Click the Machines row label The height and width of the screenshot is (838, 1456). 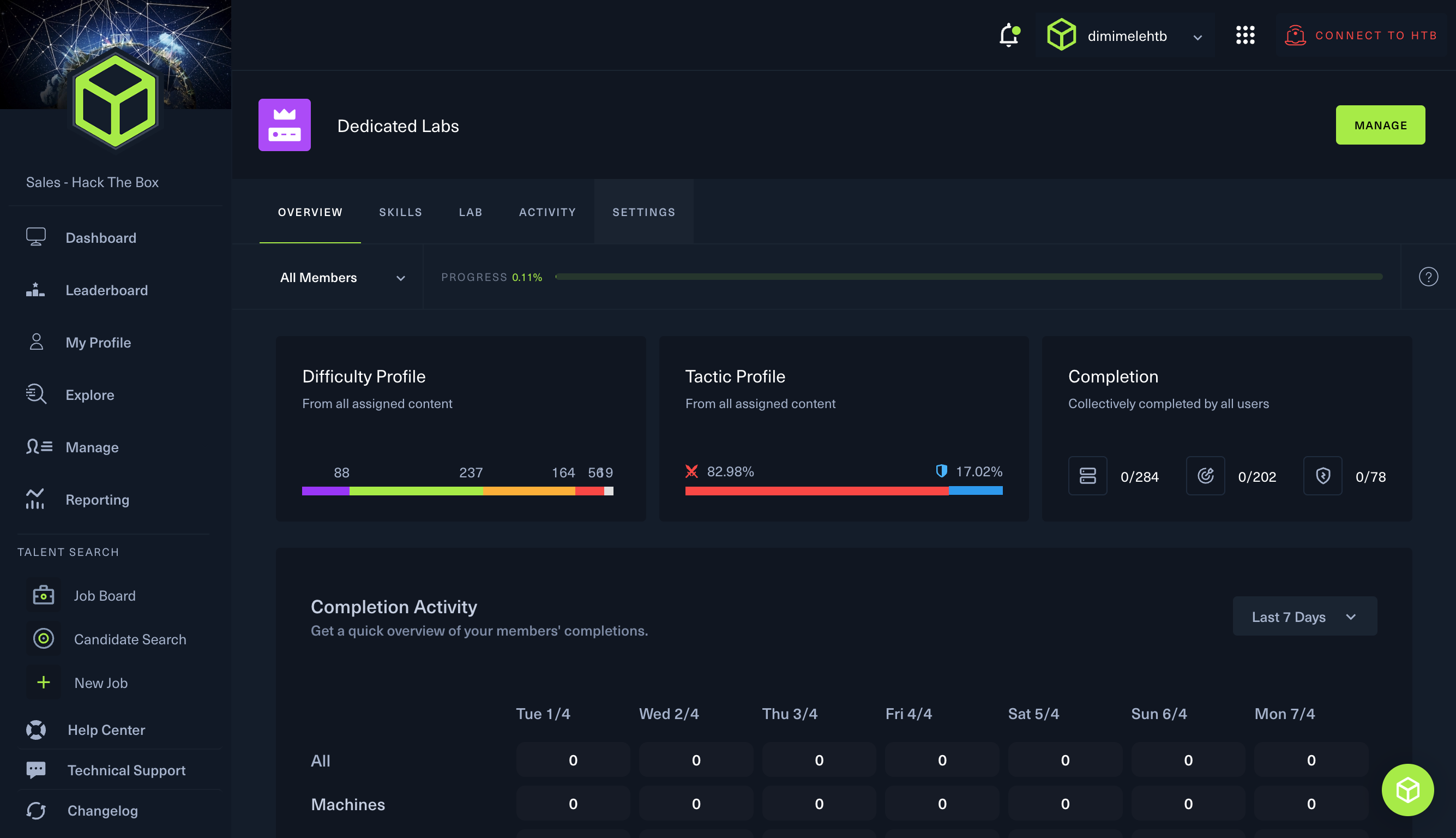(348, 804)
